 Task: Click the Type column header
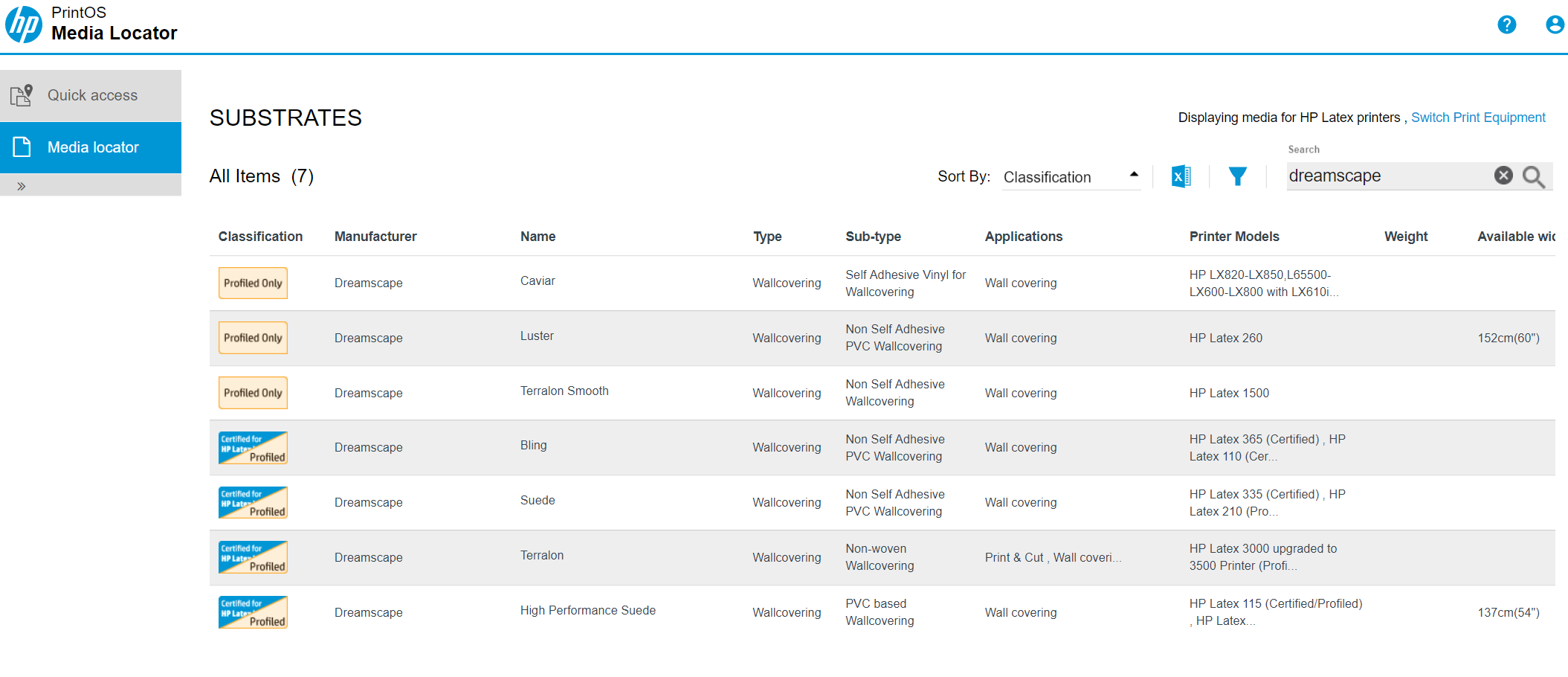[x=767, y=237]
